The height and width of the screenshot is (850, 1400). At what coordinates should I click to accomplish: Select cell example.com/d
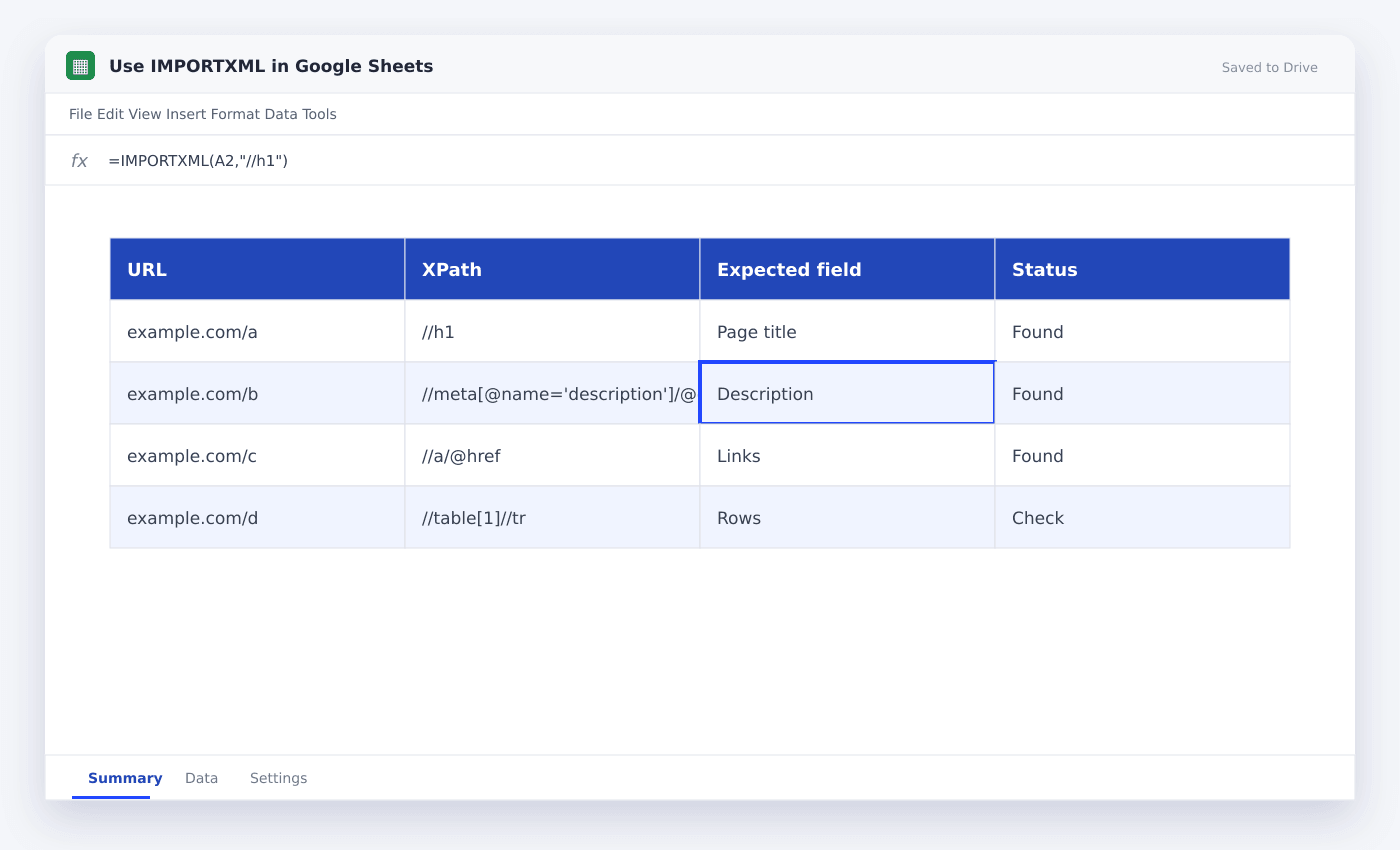coord(257,517)
